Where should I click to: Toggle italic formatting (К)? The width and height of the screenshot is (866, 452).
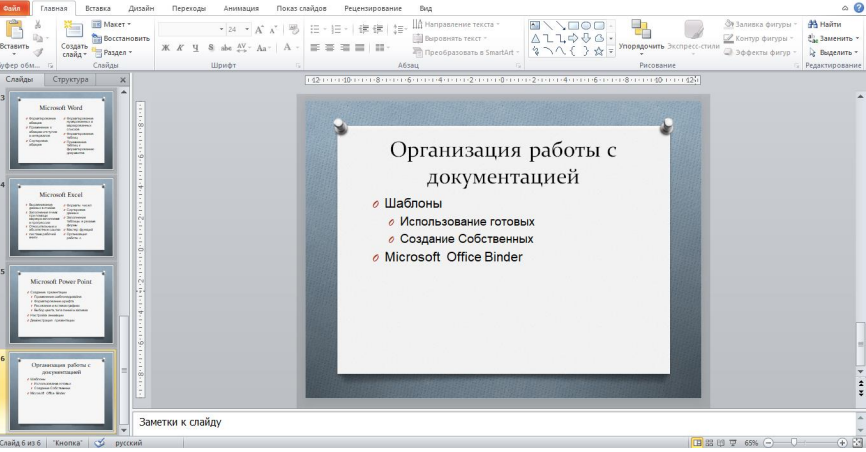click(x=180, y=47)
